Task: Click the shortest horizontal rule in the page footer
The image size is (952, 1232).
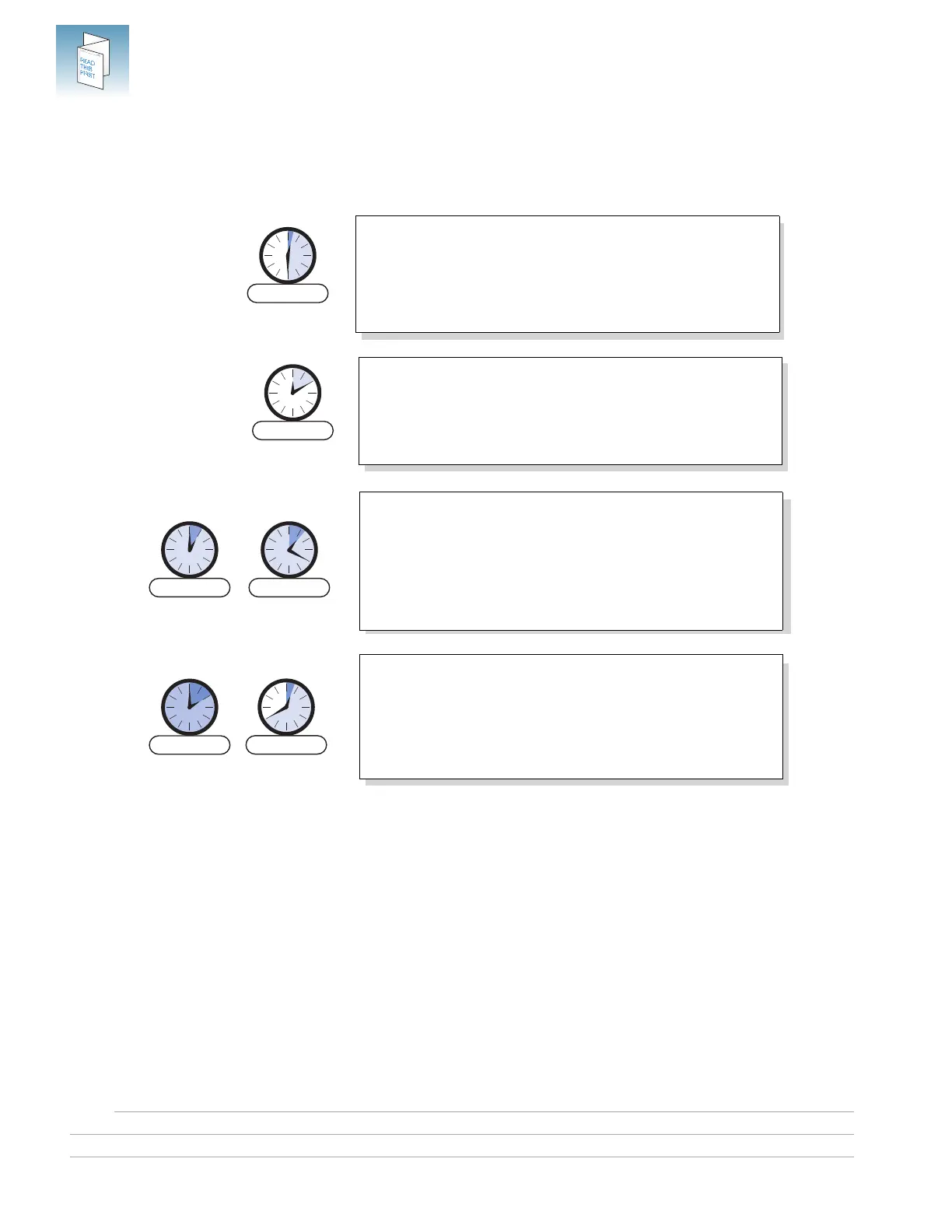Action: (x=484, y=1111)
